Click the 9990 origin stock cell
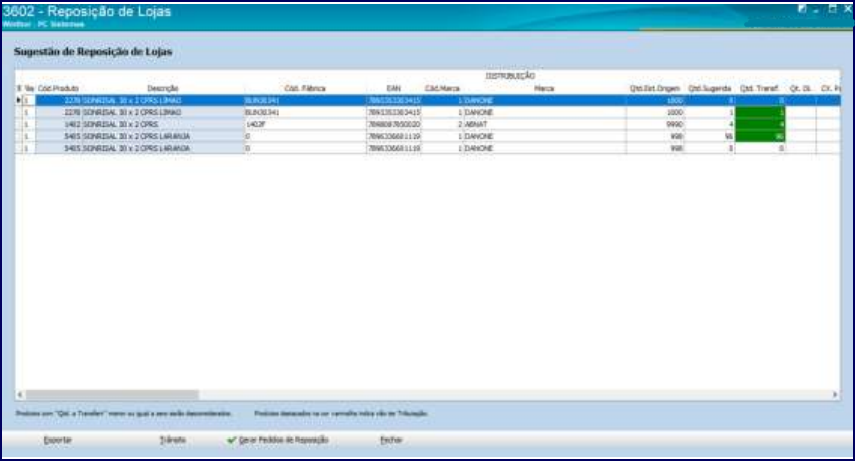Screen dimensions: 855x461 click(655, 124)
